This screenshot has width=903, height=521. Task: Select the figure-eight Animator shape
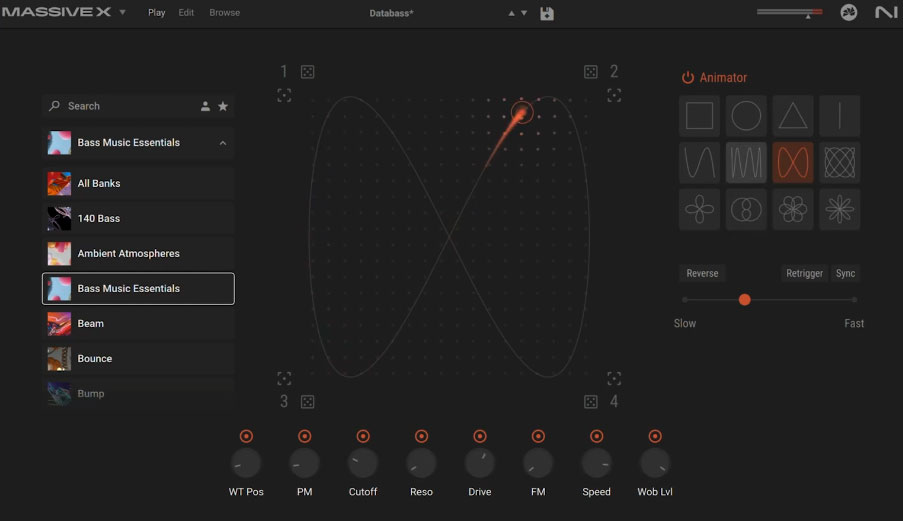pyautogui.click(x=793, y=162)
